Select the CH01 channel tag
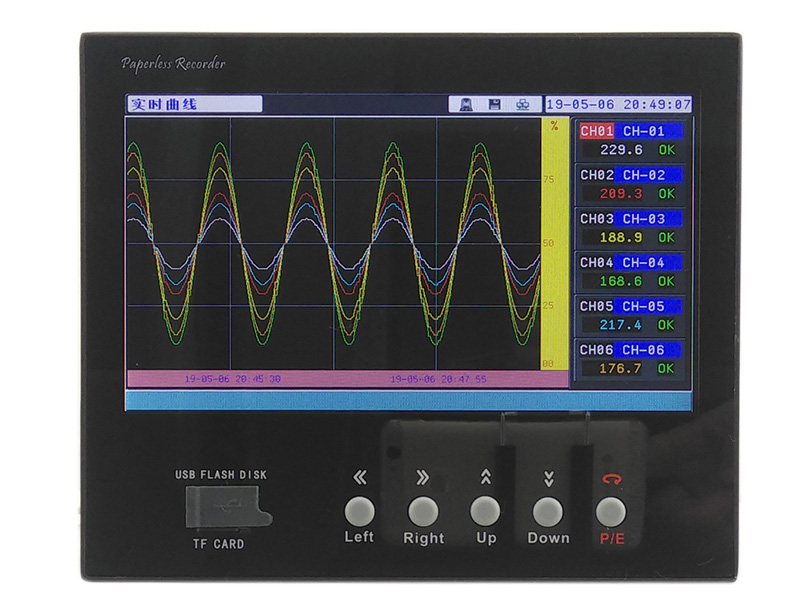The image size is (800, 600). [596, 131]
